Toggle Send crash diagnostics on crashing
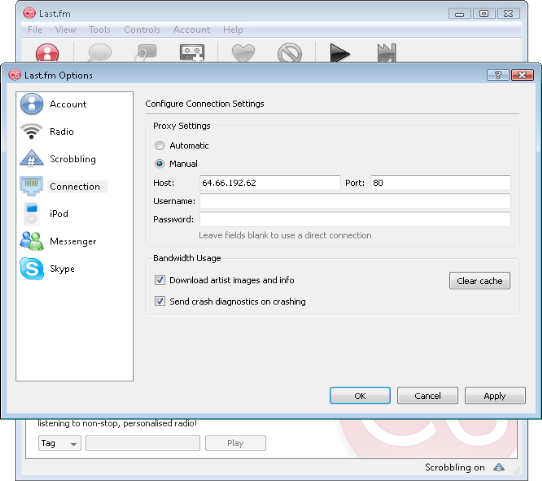This screenshot has width=542, height=481. coord(160,301)
